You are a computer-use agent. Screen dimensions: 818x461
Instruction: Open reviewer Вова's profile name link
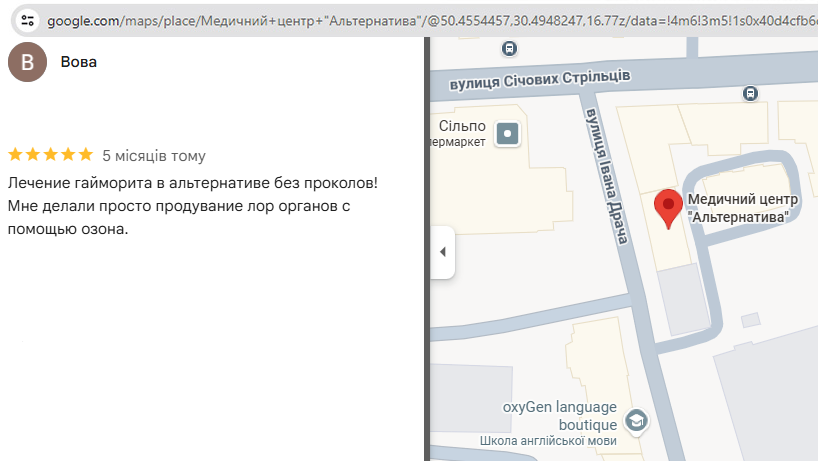79,62
